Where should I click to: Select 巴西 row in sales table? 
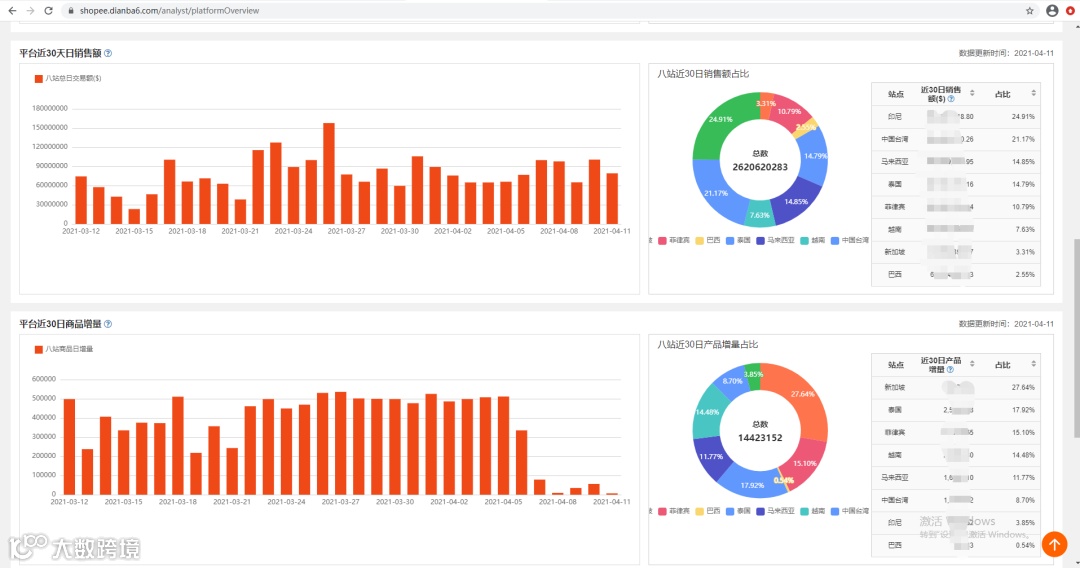[x=956, y=274]
